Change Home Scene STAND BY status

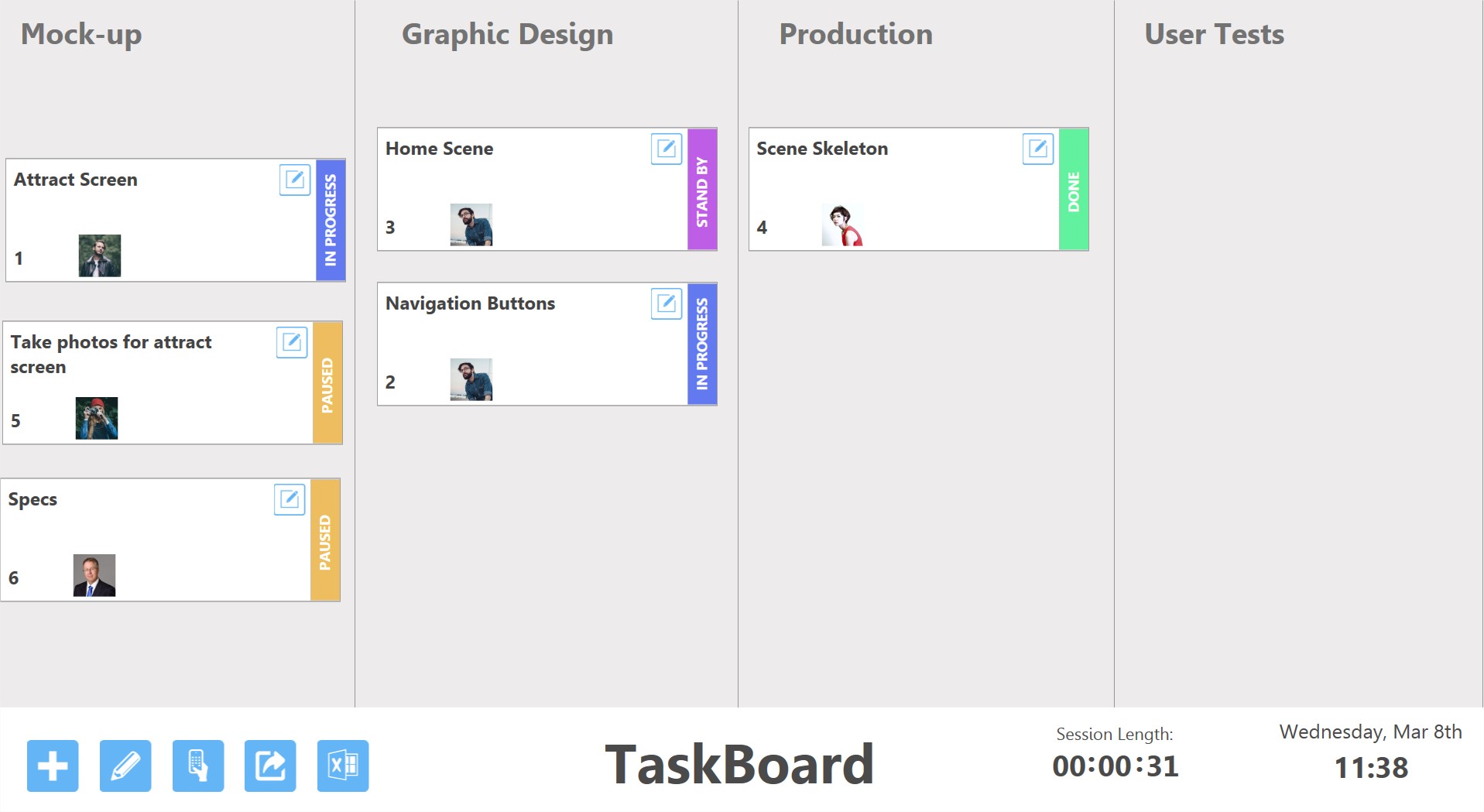[x=702, y=189]
